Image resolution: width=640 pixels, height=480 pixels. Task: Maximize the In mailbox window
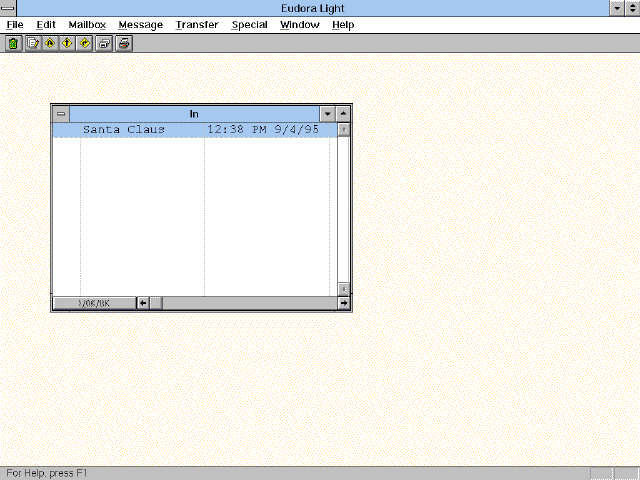coord(343,114)
